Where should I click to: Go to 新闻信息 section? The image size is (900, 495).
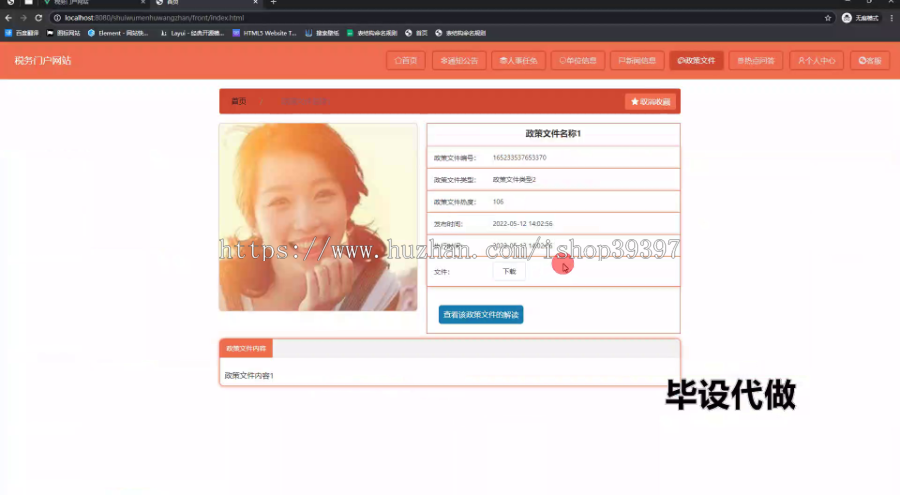637,61
